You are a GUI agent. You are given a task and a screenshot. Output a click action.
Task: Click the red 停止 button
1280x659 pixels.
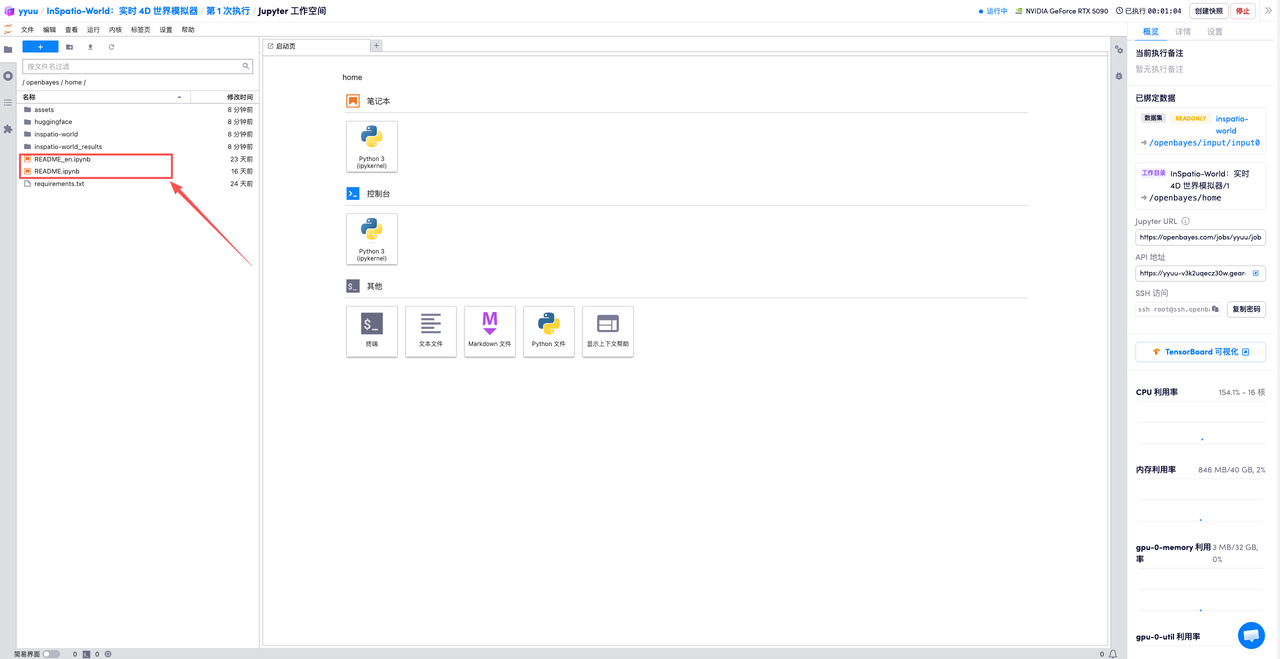point(1243,11)
